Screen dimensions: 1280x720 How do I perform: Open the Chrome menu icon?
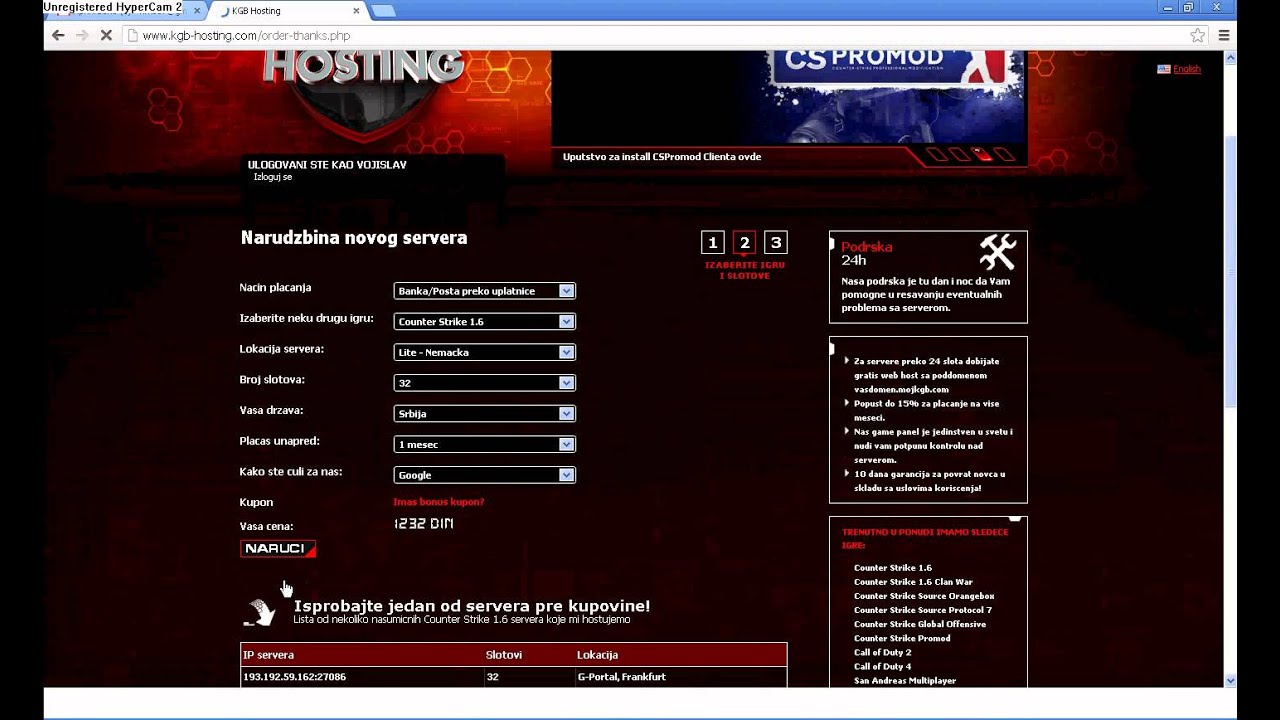(x=1223, y=35)
